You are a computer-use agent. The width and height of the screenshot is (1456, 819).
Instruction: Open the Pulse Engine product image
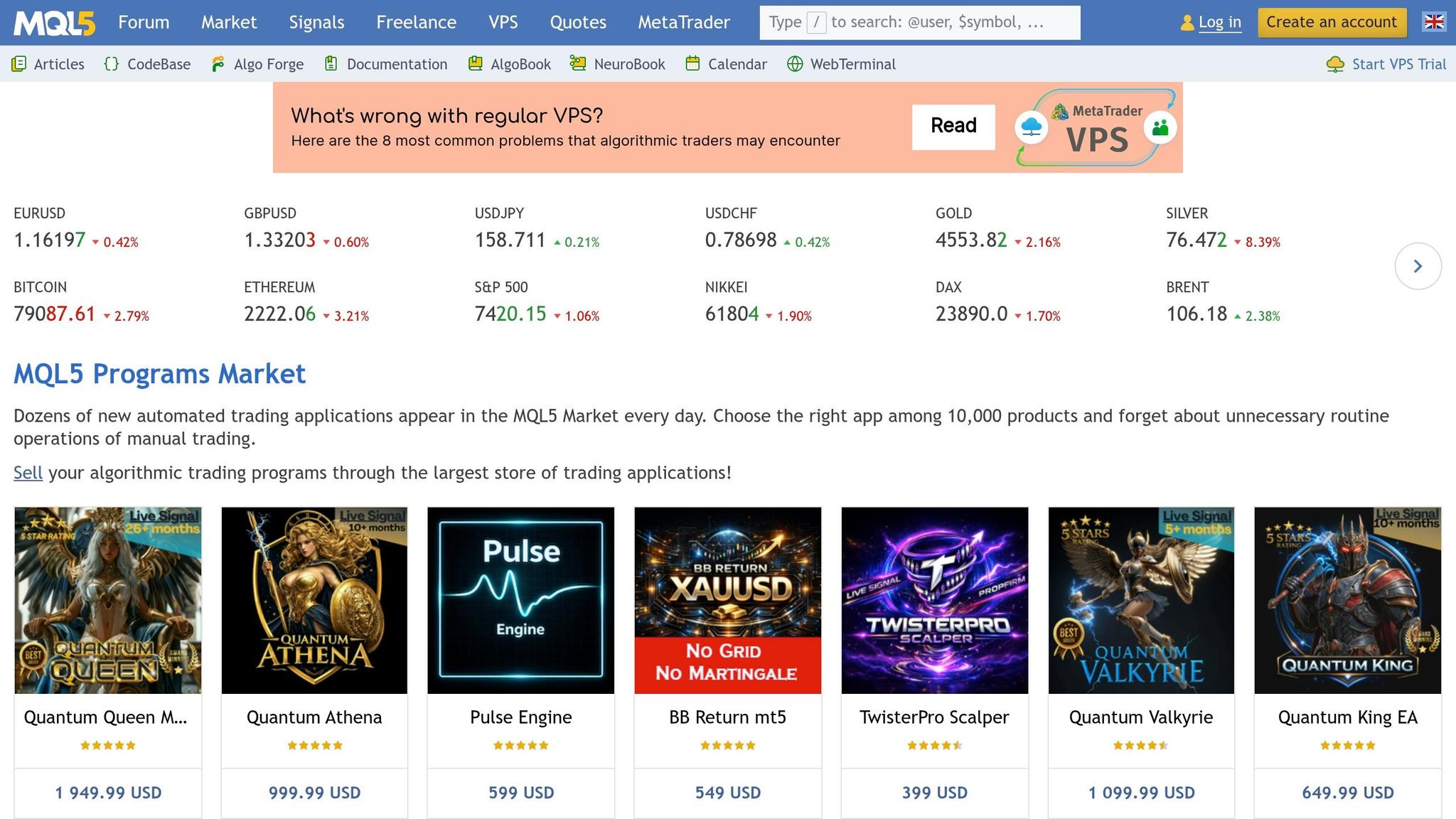tap(521, 601)
